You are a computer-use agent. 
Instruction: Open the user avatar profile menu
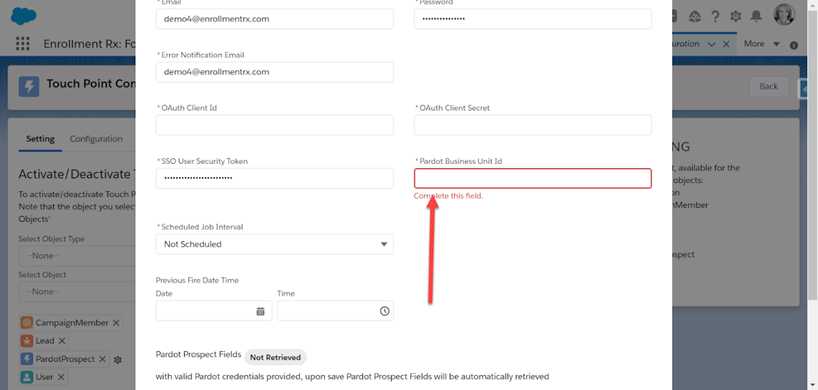(x=784, y=15)
